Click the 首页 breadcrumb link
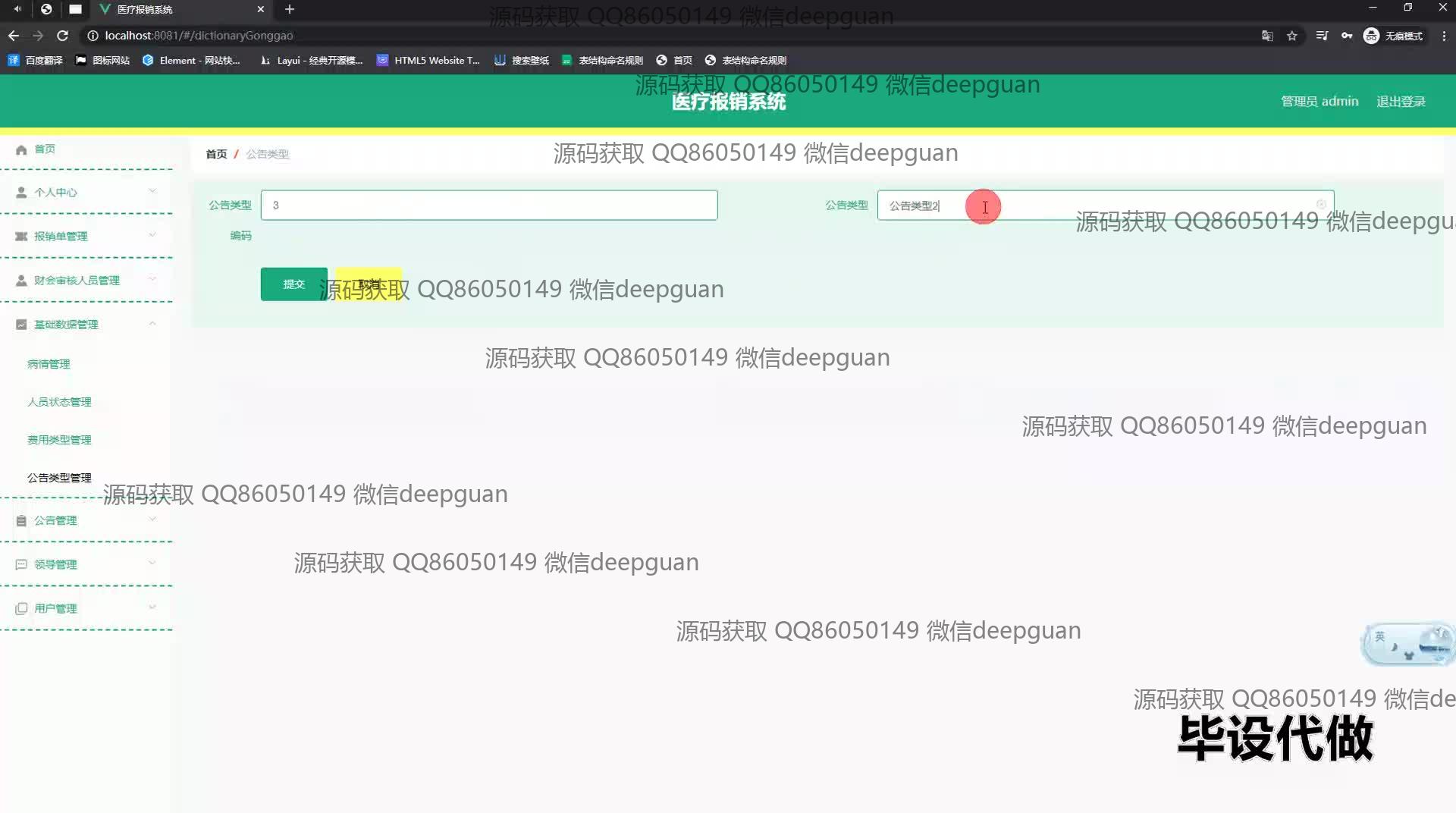This screenshot has width=1456, height=813. (x=216, y=154)
